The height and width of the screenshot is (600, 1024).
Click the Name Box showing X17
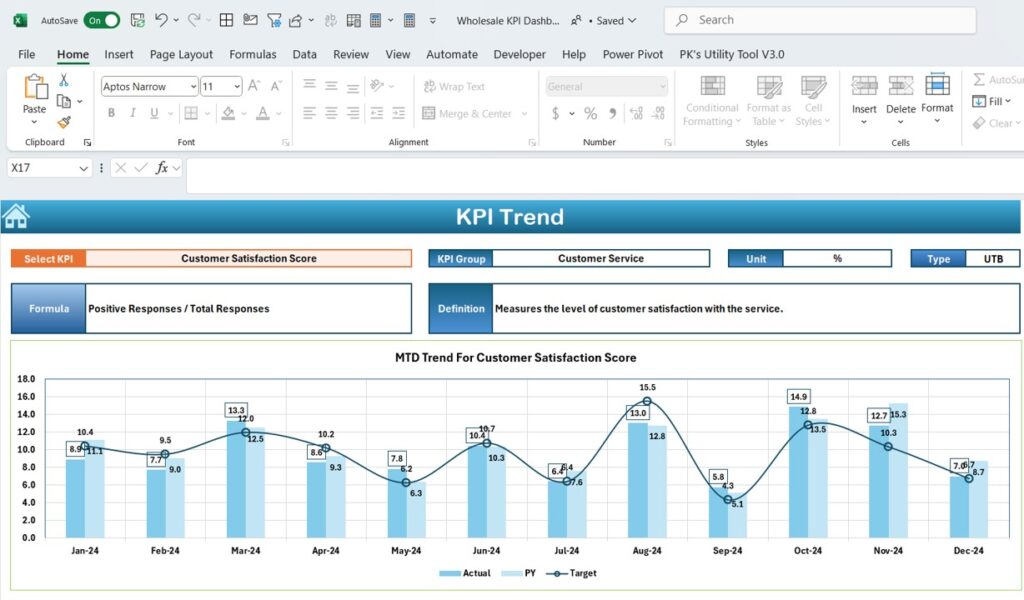(48, 168)
